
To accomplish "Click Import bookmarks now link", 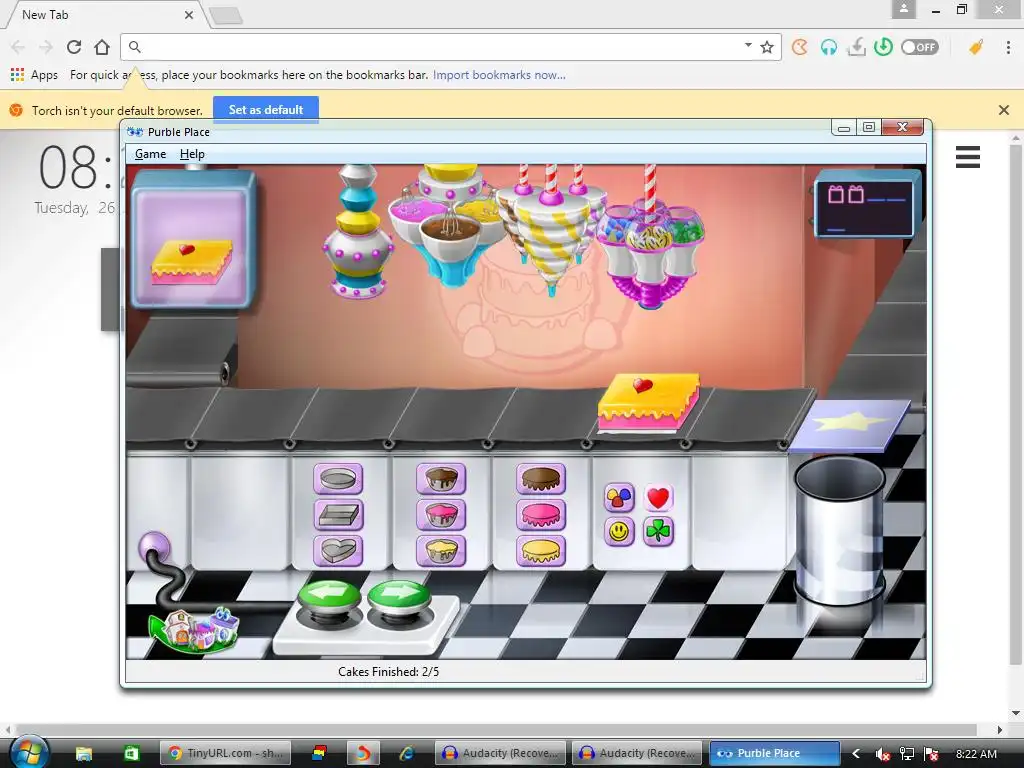I will tap(499, 75).
